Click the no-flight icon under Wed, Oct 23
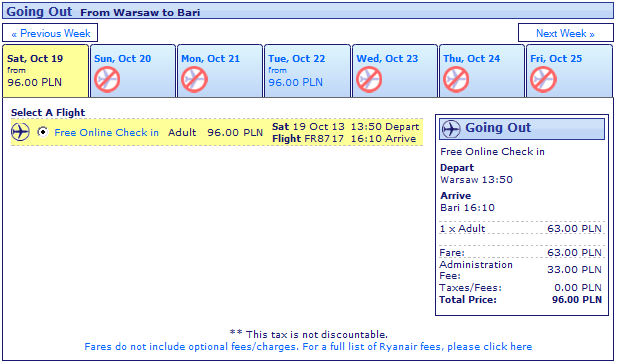 (x=369, y=79)
